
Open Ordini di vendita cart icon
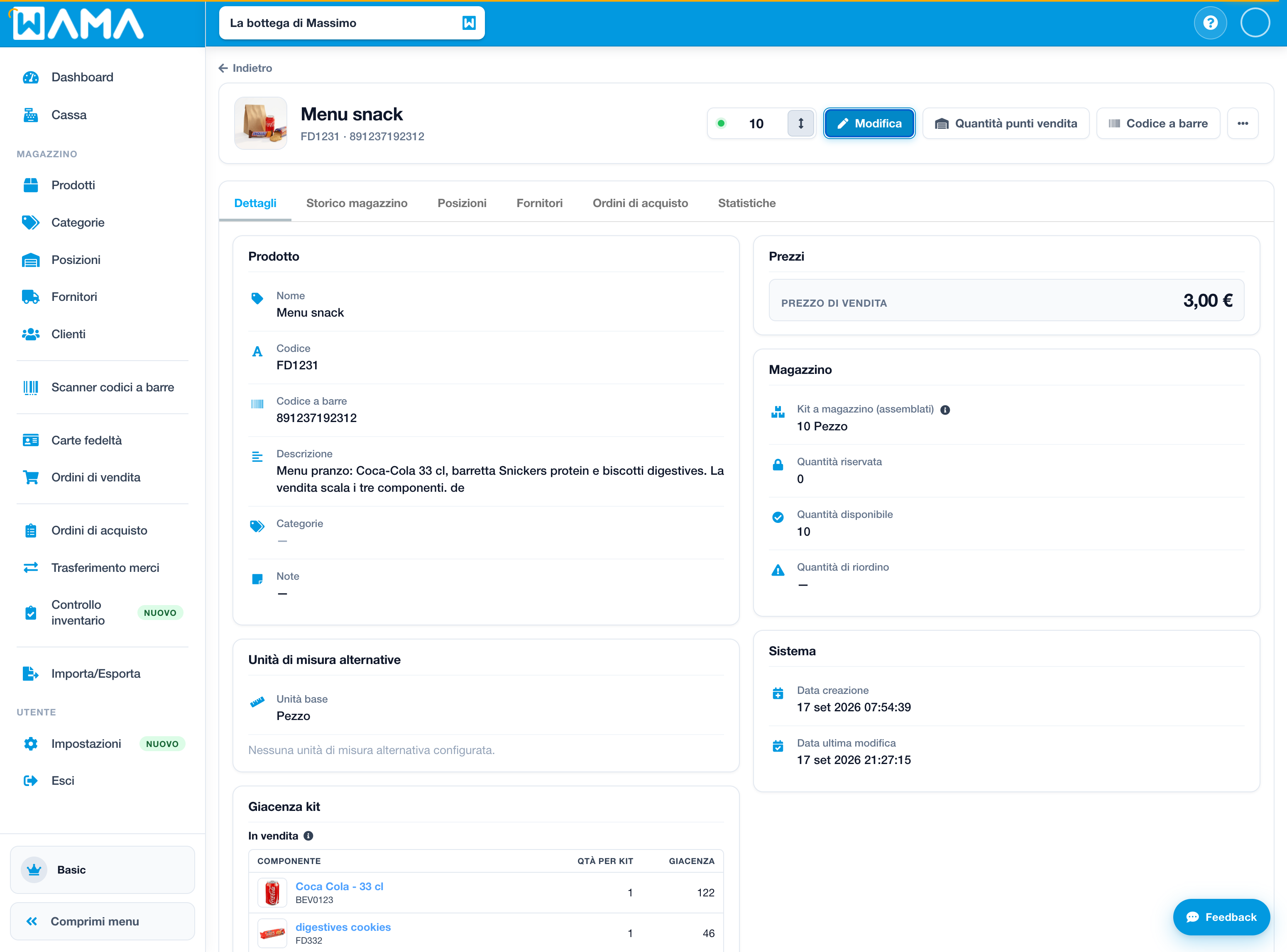tap(31, 477)
